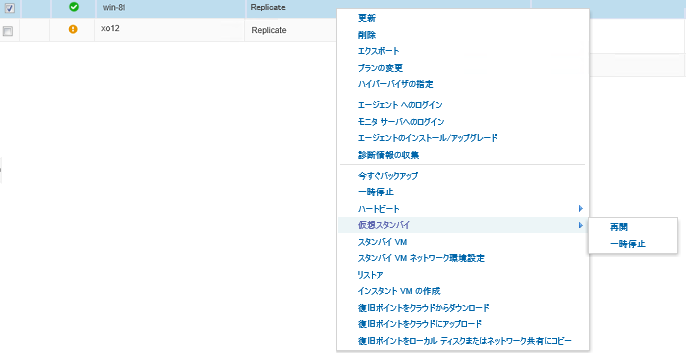The height and width of the screenshot is (360, 686).
Task: Select エージェント へのログイン
Action: [x=400, y=105]
